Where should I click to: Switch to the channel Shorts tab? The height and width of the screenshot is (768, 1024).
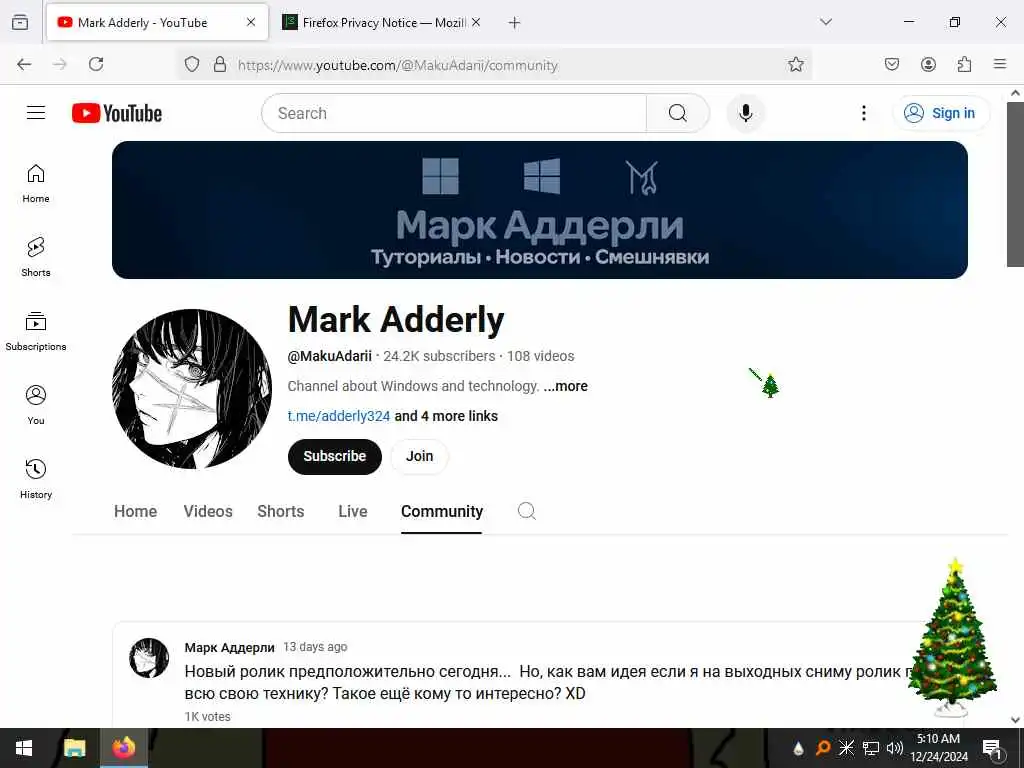click(x=281, y=511)
